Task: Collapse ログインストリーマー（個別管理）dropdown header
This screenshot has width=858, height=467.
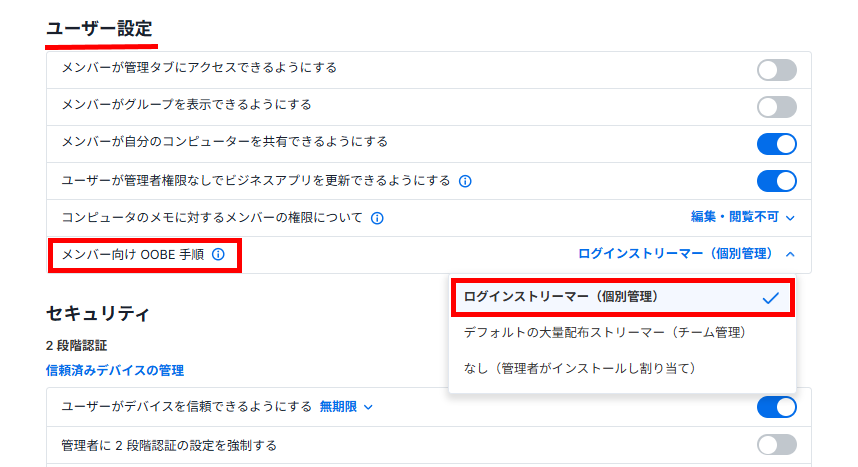Action: [686, 254]
